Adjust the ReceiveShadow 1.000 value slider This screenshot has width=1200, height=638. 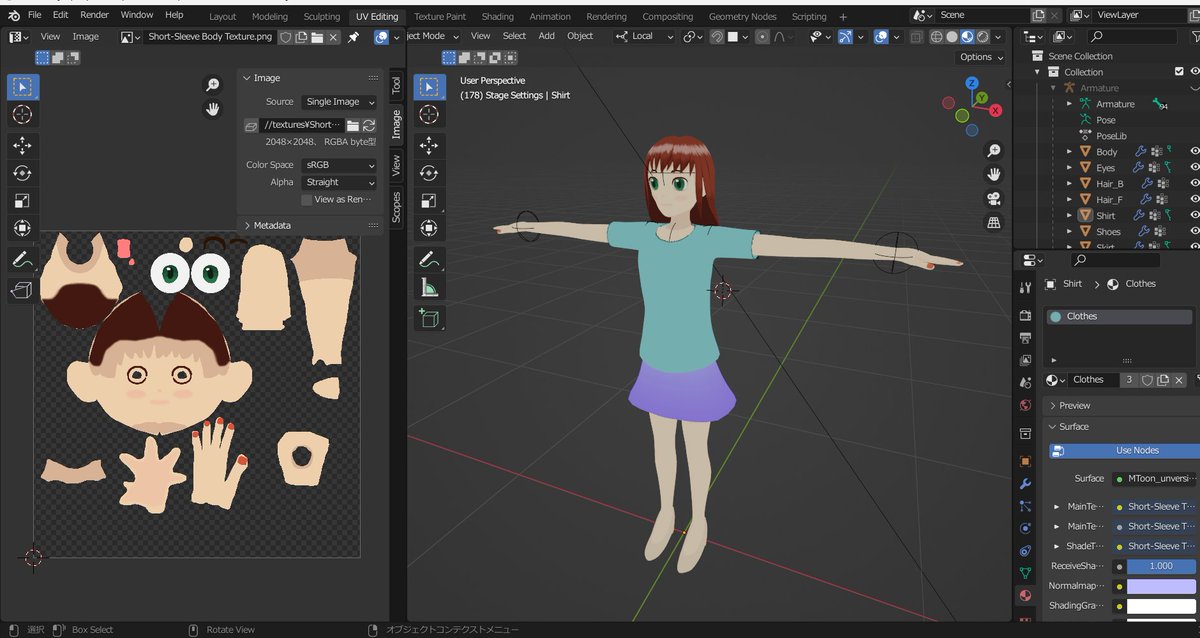coord(1162,566)
